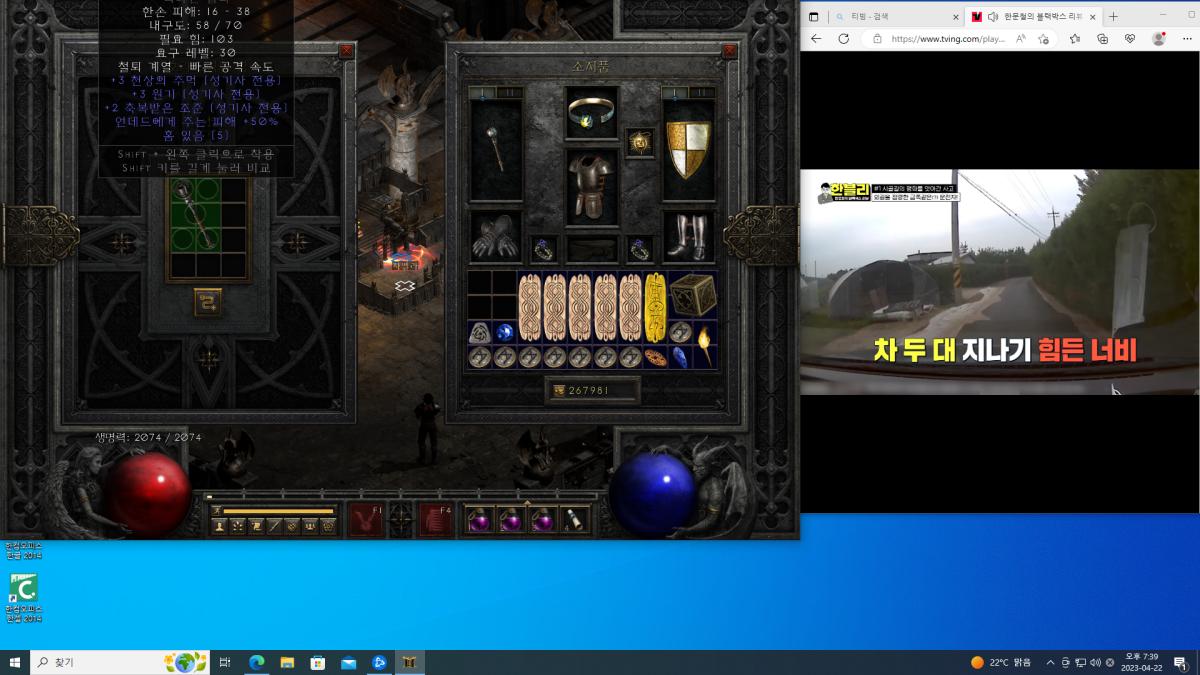1200x675 pixels.
Task: Close the 티빙 - 검색 tab
Action: [x=954, y=17]
